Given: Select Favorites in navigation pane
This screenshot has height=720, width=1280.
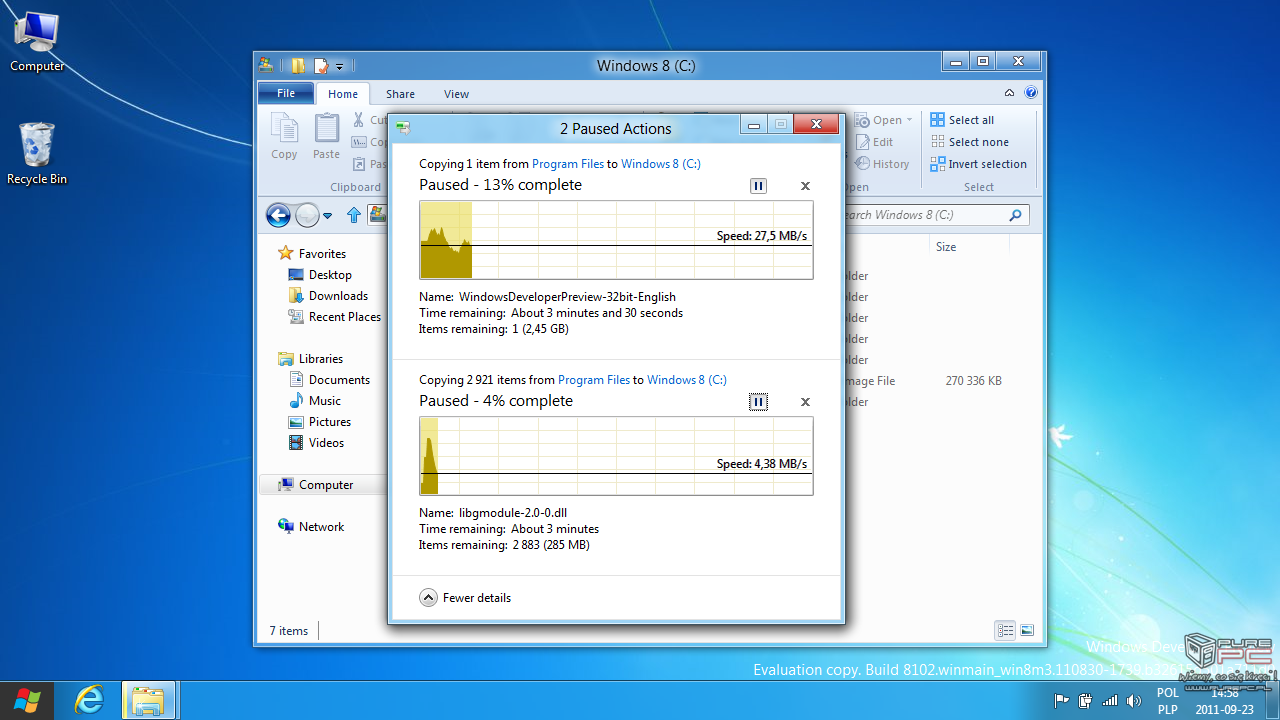Looking at the screenshot, I should tap(312, 254).
